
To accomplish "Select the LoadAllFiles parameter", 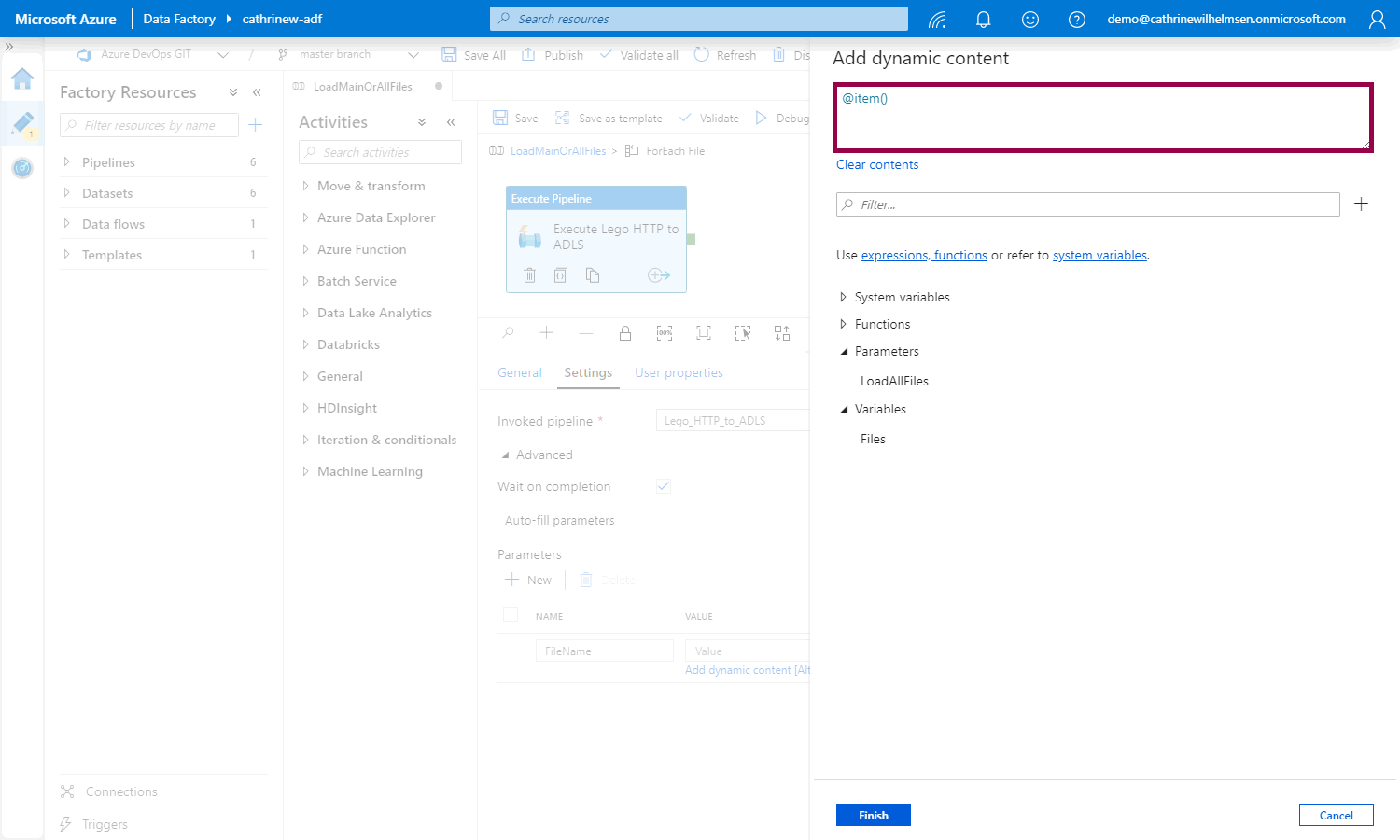I will pos(894,381).
